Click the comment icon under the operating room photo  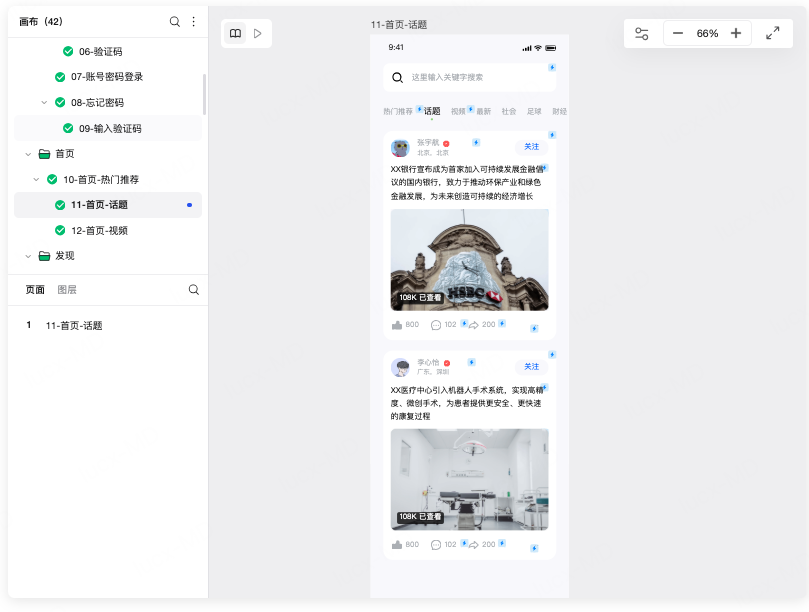pyautogui.click(x=436, y=544)
